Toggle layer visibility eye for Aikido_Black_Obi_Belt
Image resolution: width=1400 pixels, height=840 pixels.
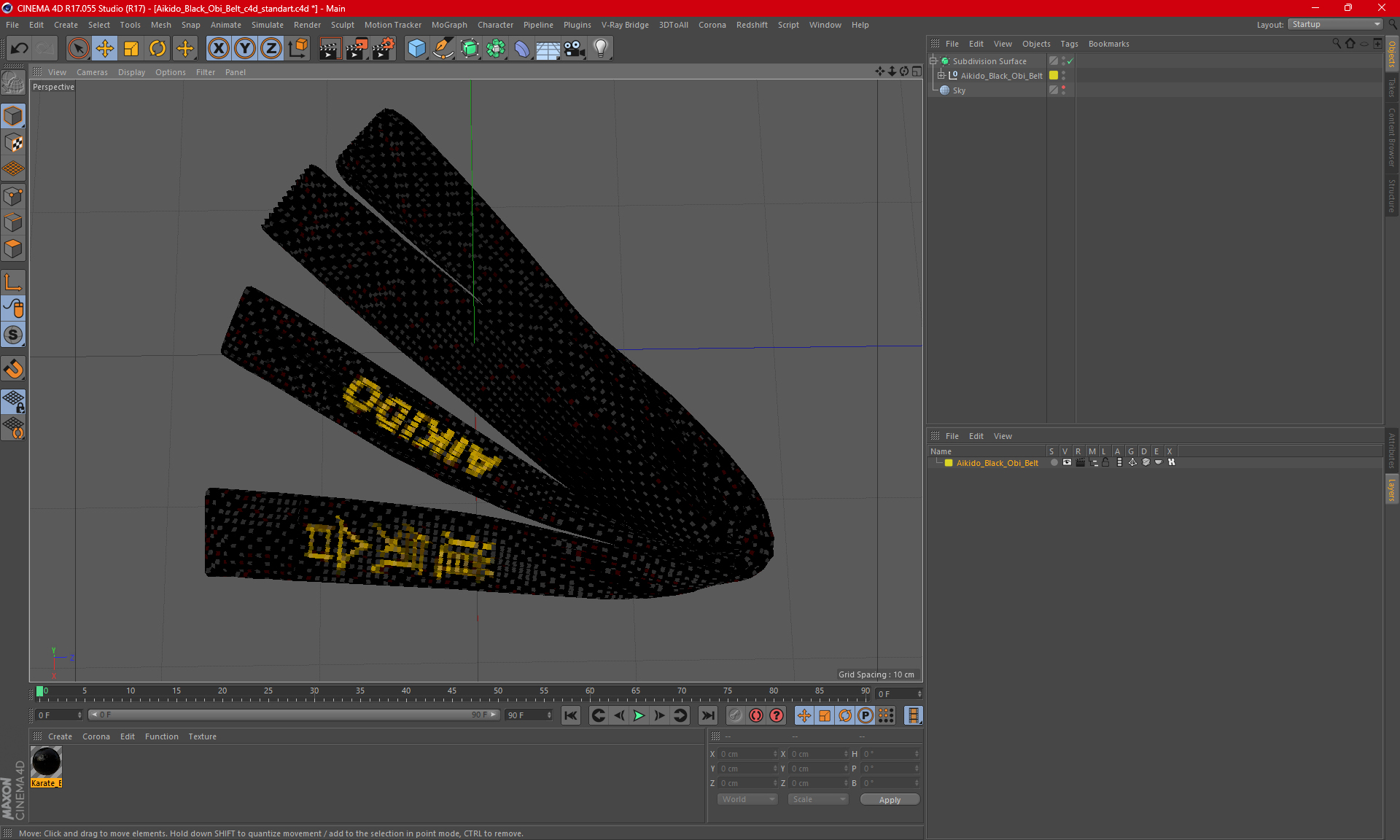pos(1067,462)
